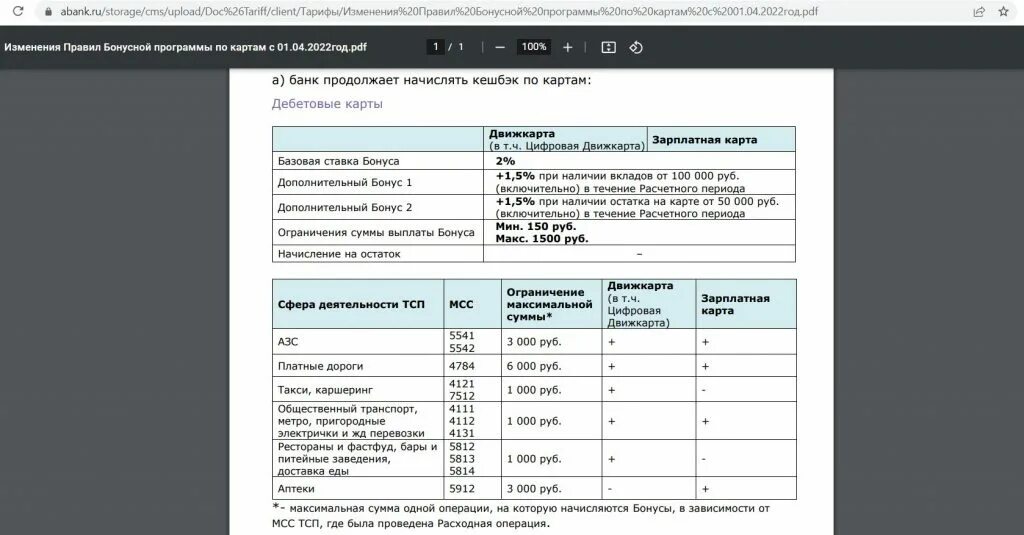Click the 'Аптеки' row label

pyautogui.click(x=296, y=489)
